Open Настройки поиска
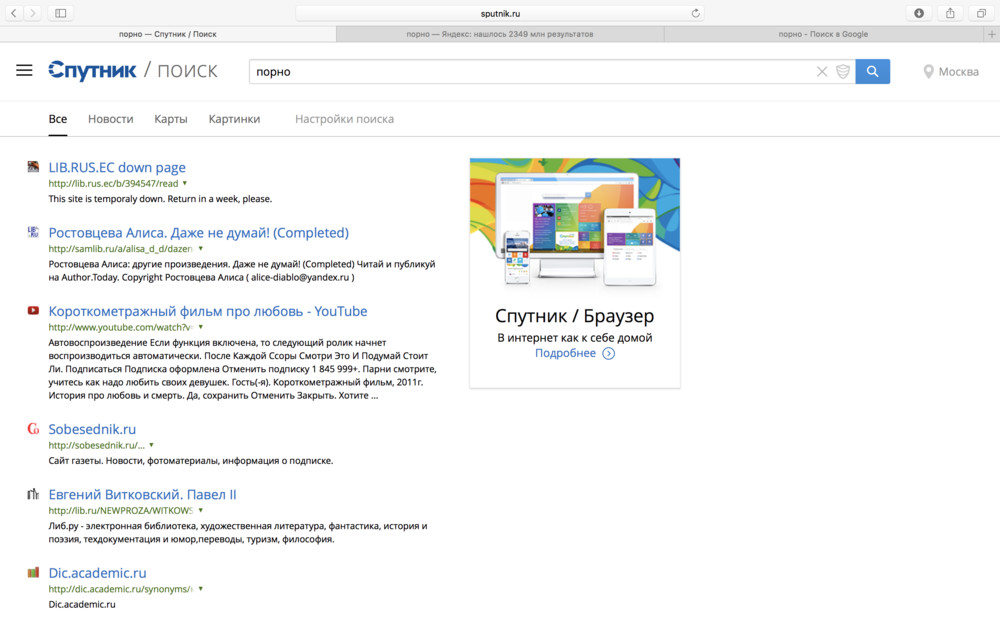 click(344, 119)
